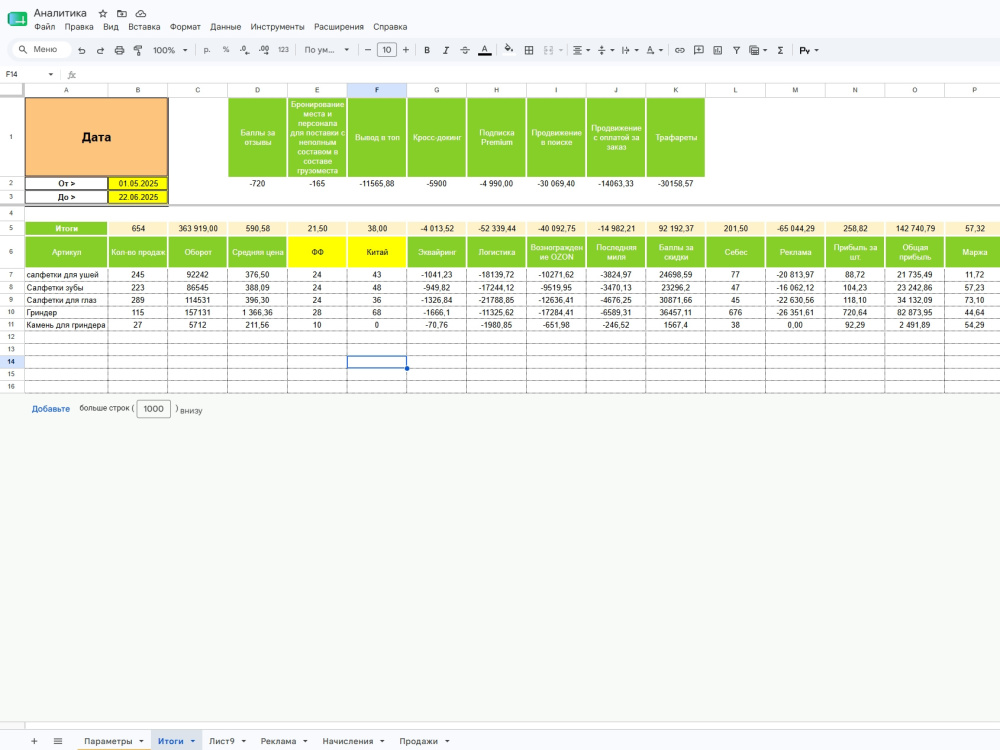Click the Create filter funnel icon
This screenshot has height=750, width=1000.
(x=736, y=50)
